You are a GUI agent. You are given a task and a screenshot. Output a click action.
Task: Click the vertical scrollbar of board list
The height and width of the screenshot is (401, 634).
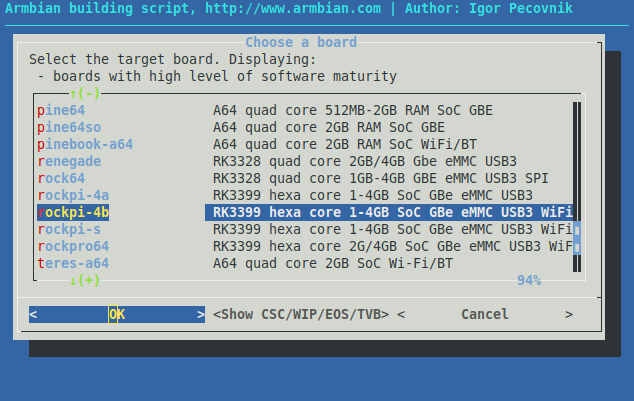pos(577,186)
